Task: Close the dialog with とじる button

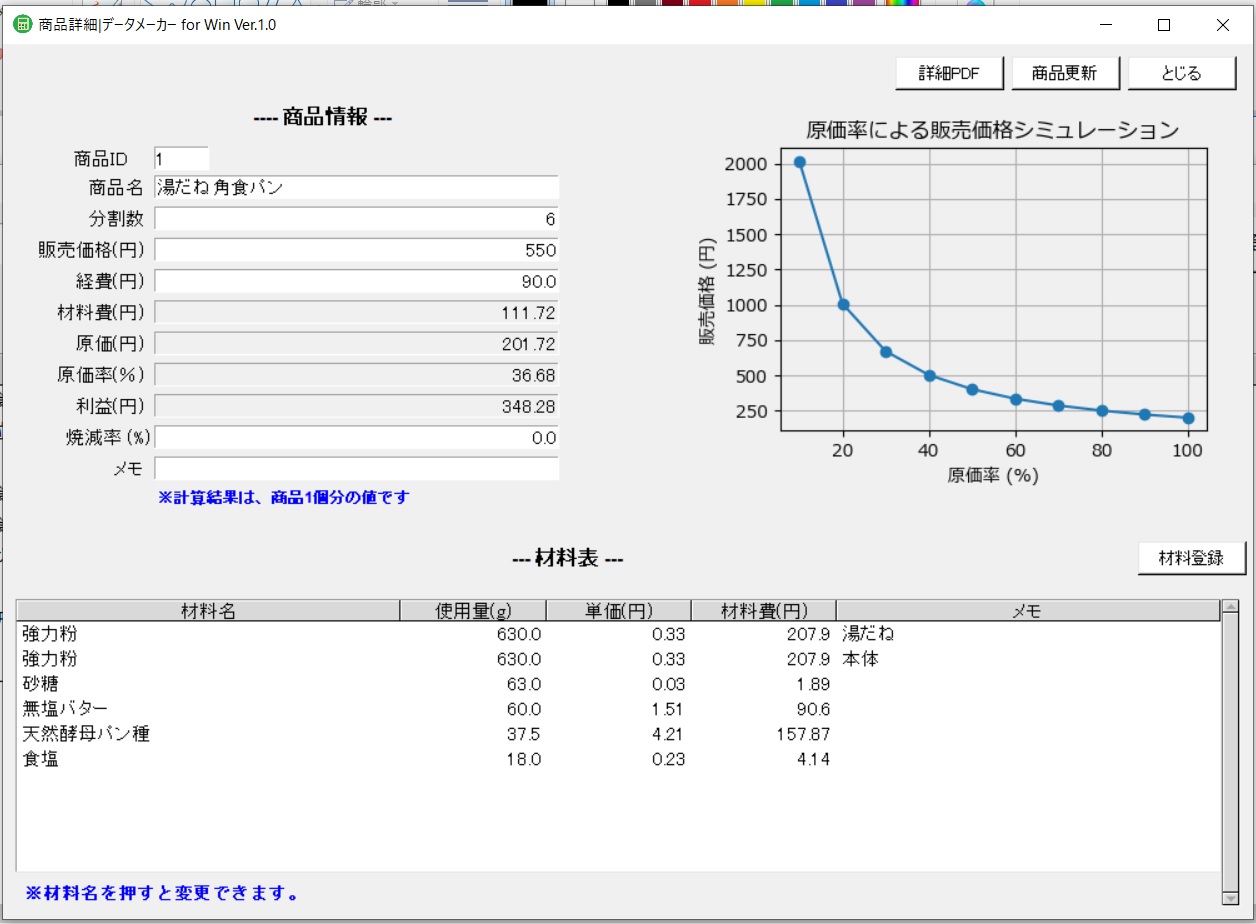Action: tap(1181, 73)
